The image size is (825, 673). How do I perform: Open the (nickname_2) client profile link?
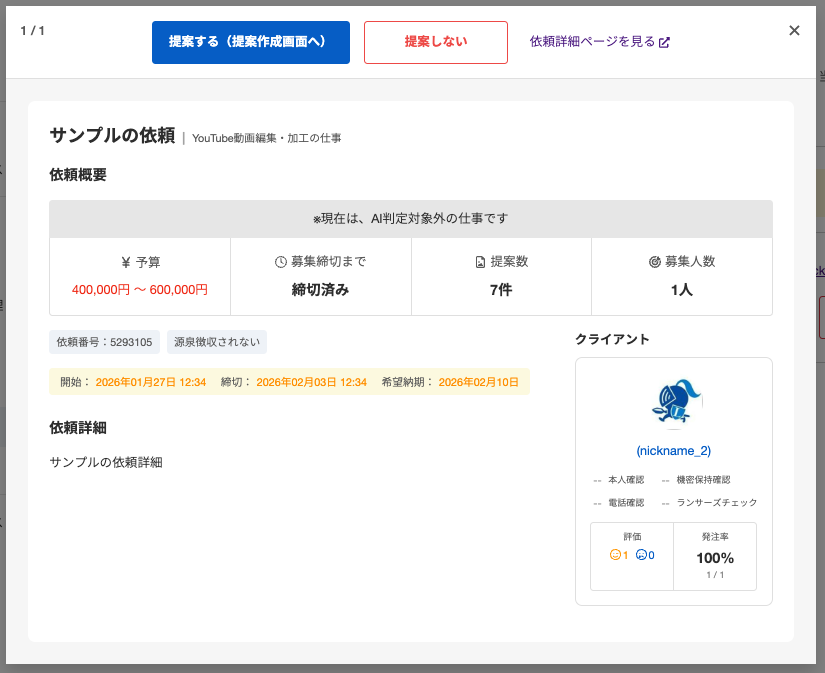[x=673, y=451]
